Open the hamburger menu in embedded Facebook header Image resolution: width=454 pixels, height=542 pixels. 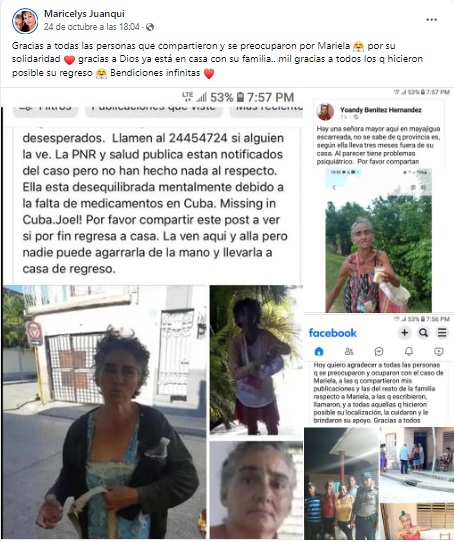pyautogui.click(x=442, y=333)
